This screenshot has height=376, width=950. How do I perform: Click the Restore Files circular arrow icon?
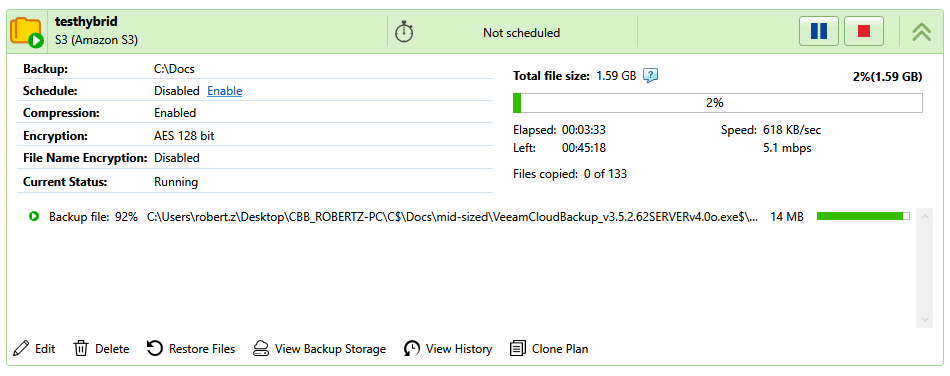point(155,348)
